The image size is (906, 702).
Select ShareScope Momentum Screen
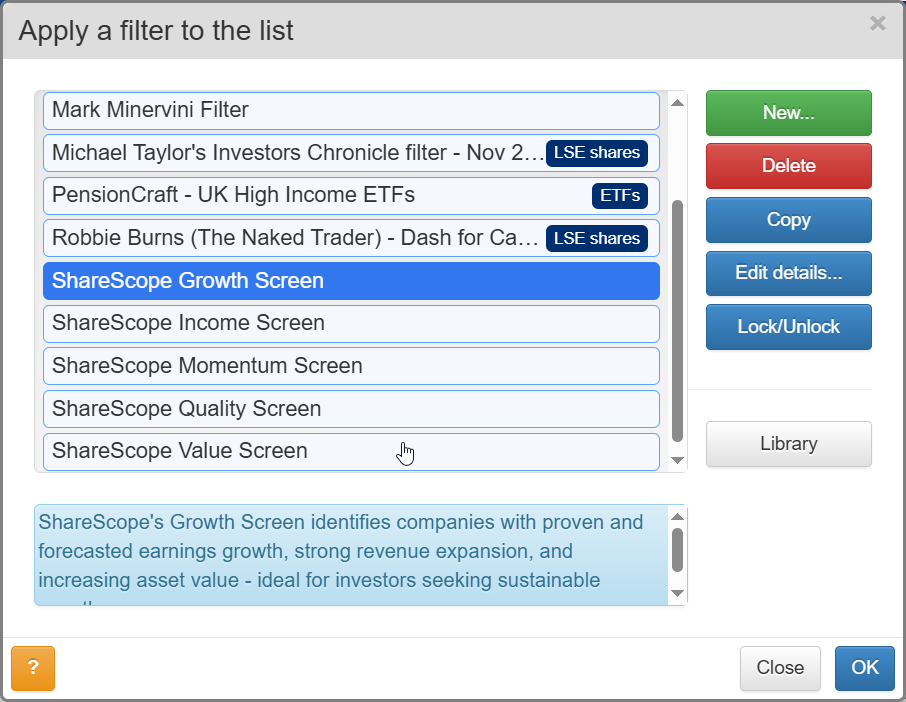(x=351, y=366)
